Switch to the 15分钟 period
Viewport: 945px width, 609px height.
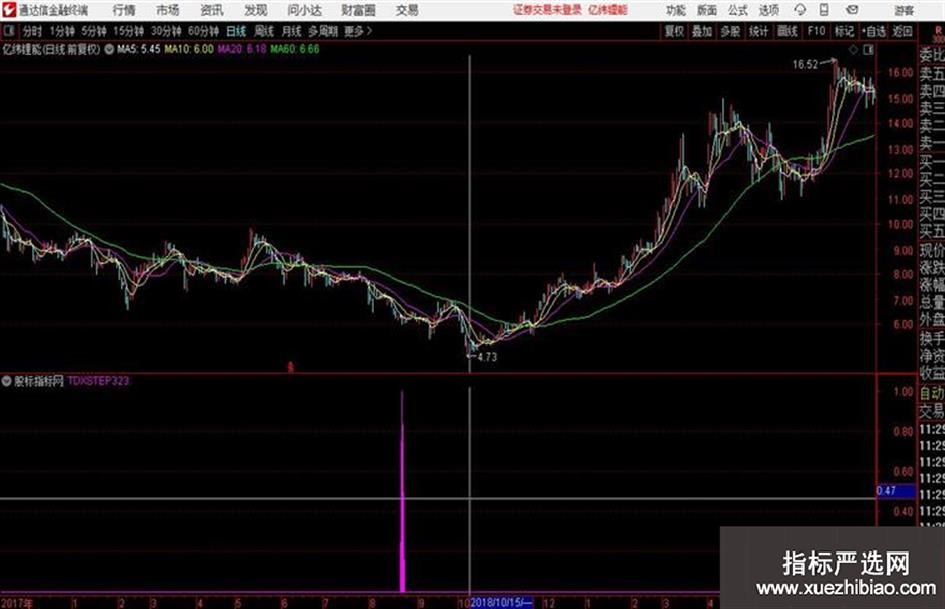[128, 31]
